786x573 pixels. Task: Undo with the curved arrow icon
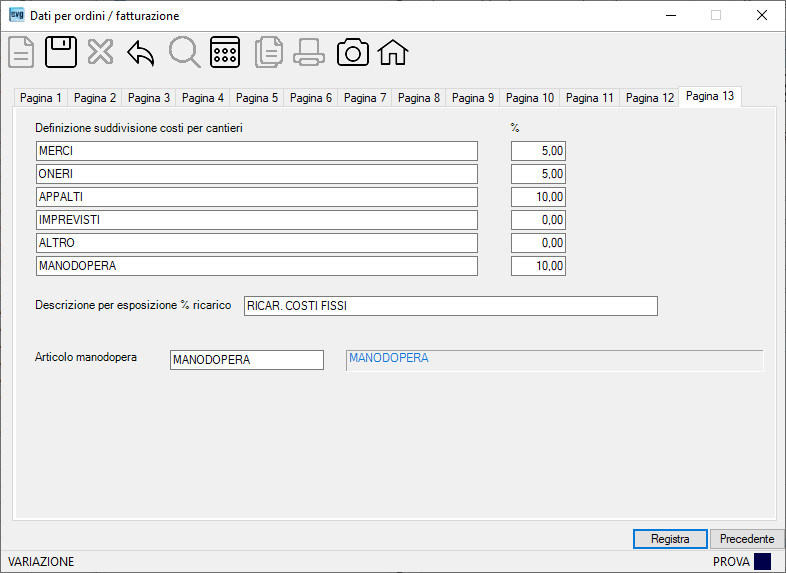click(140, 53)
